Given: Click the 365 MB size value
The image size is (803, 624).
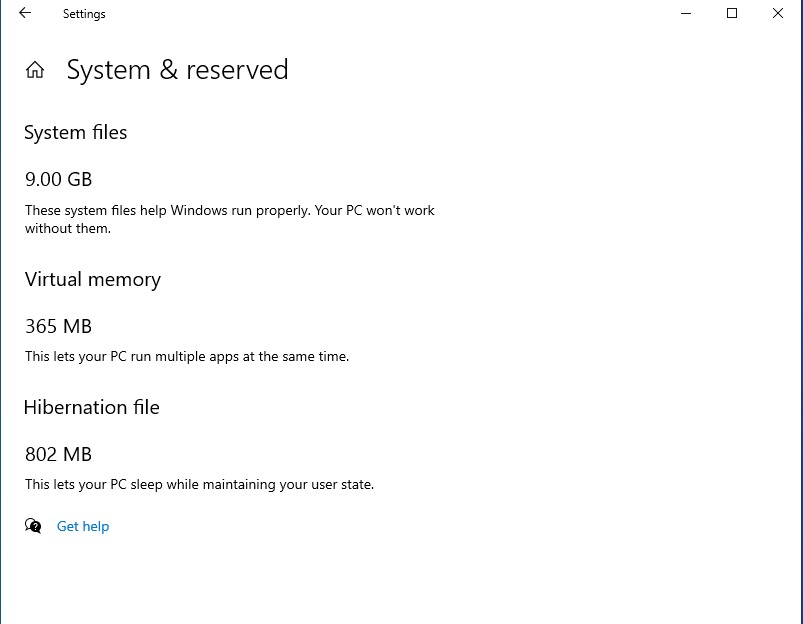Looking at the screenshot, I should pos(58,327).
